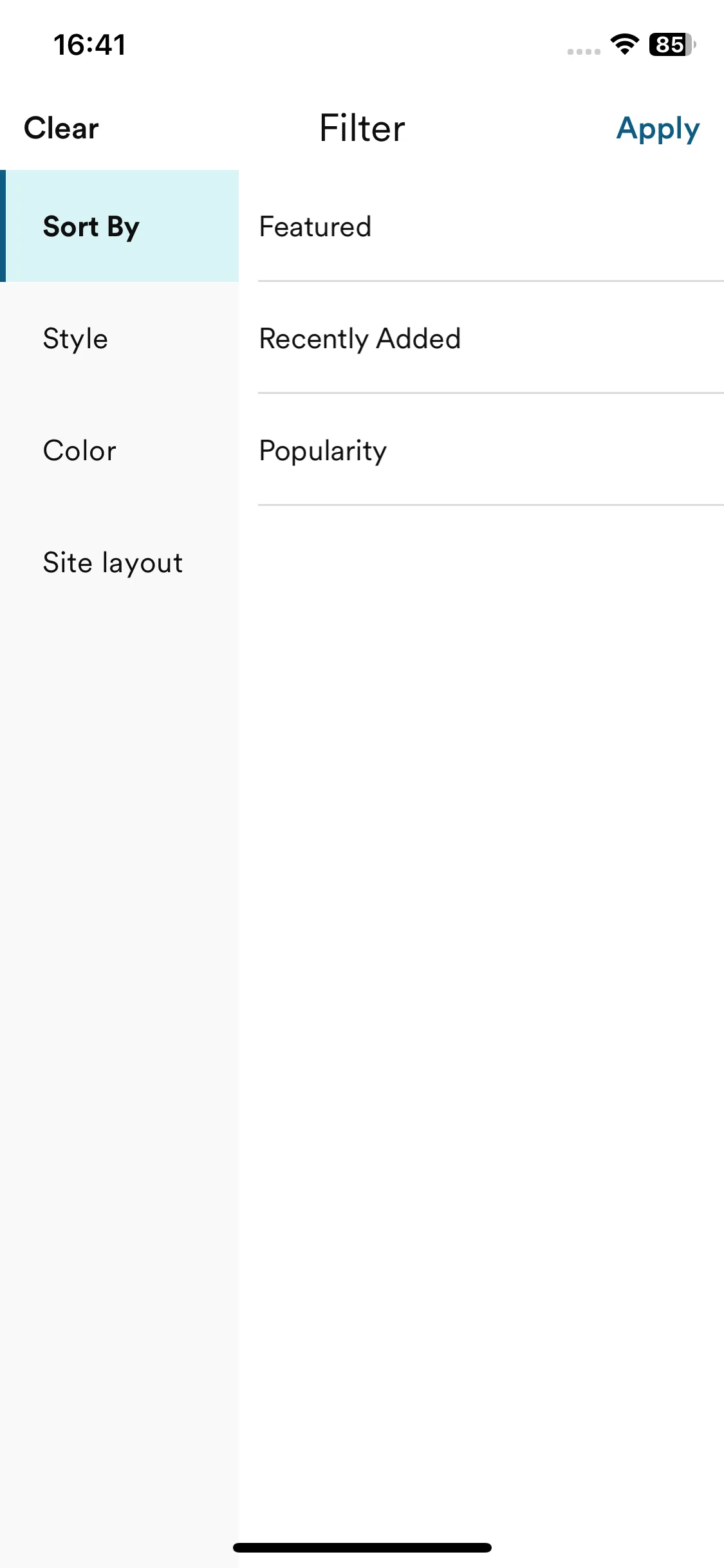Tap the battery level indicator
Image resolution: width=724 pixels, height=1568 pixels.
click(x=673, y=44)
